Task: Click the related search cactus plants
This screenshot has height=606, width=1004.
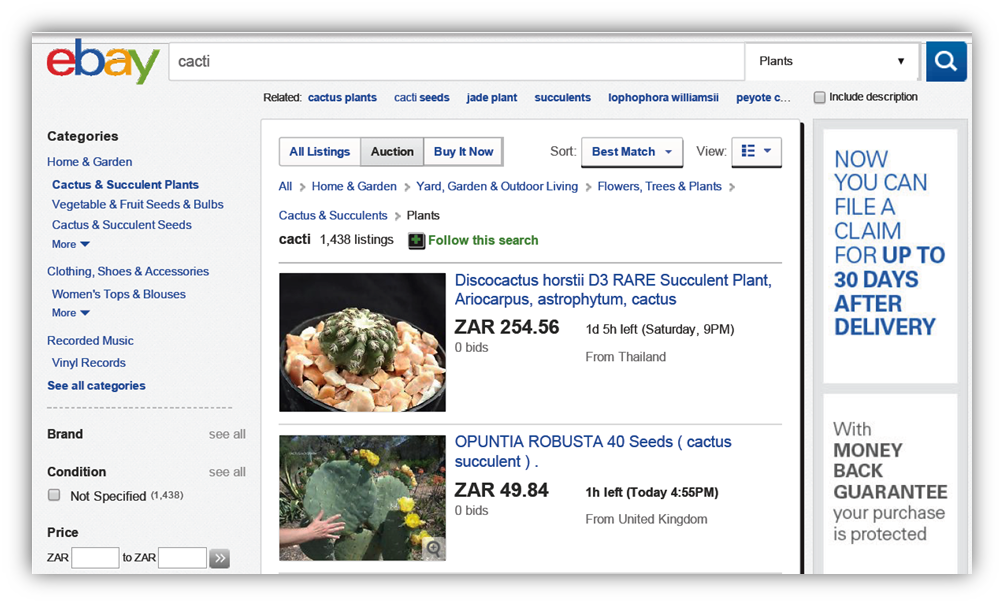Action: tap(342, 97)
